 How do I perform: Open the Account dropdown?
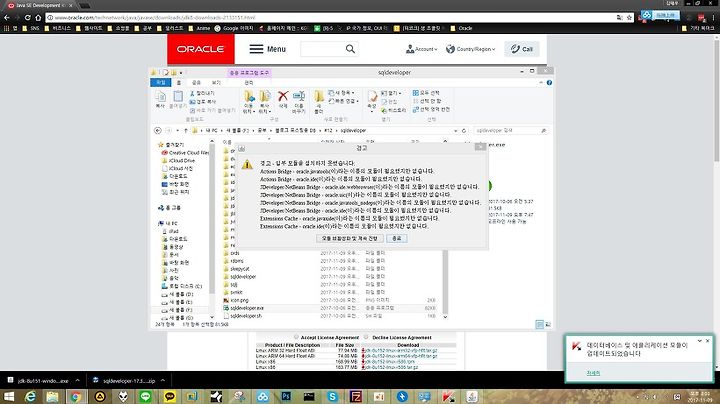pyautogui.click(x=421, y=49)
